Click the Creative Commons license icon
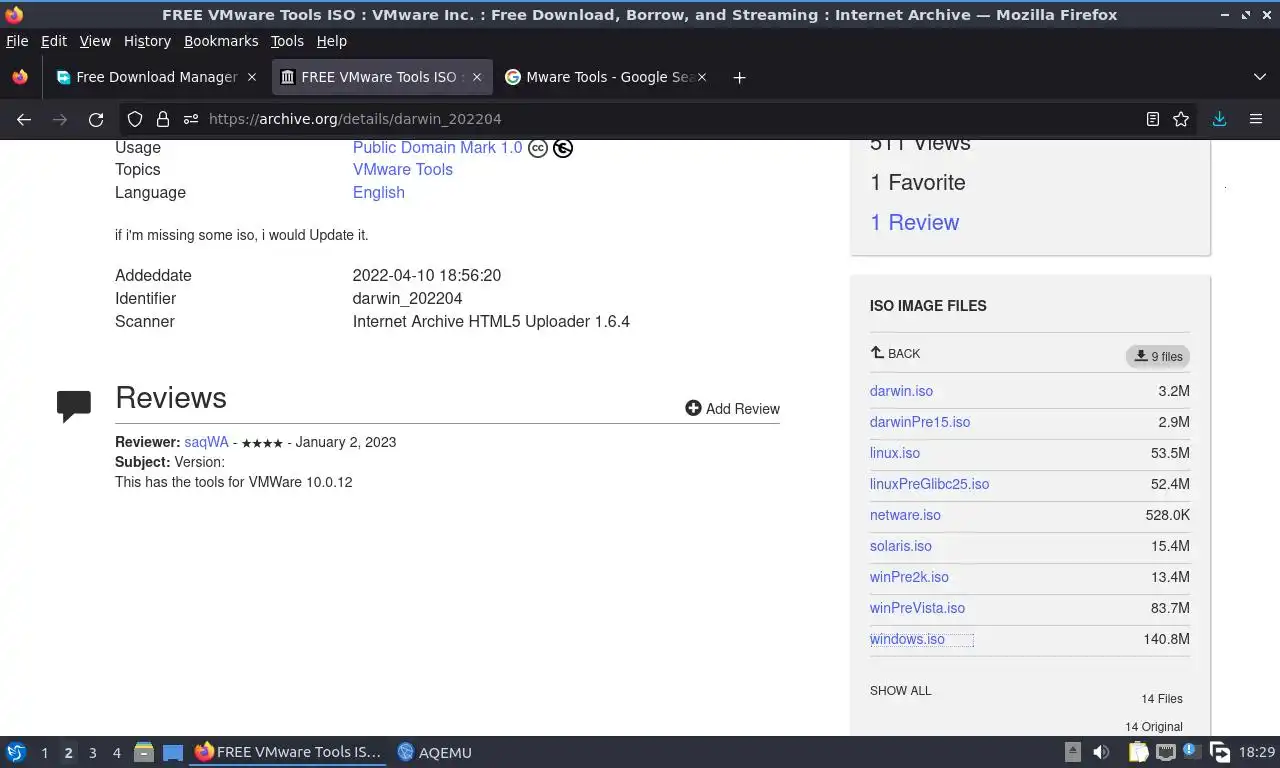 [538, 148]
